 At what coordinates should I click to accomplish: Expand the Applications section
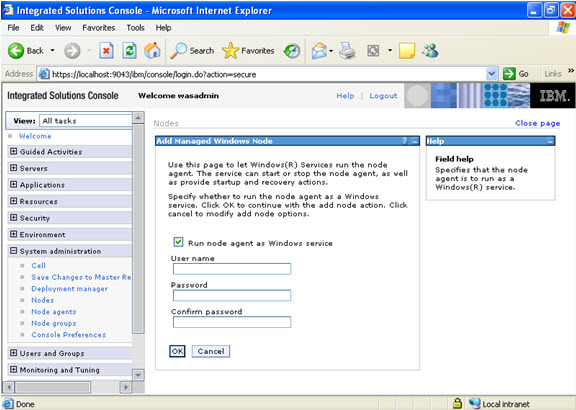[13, 184]
